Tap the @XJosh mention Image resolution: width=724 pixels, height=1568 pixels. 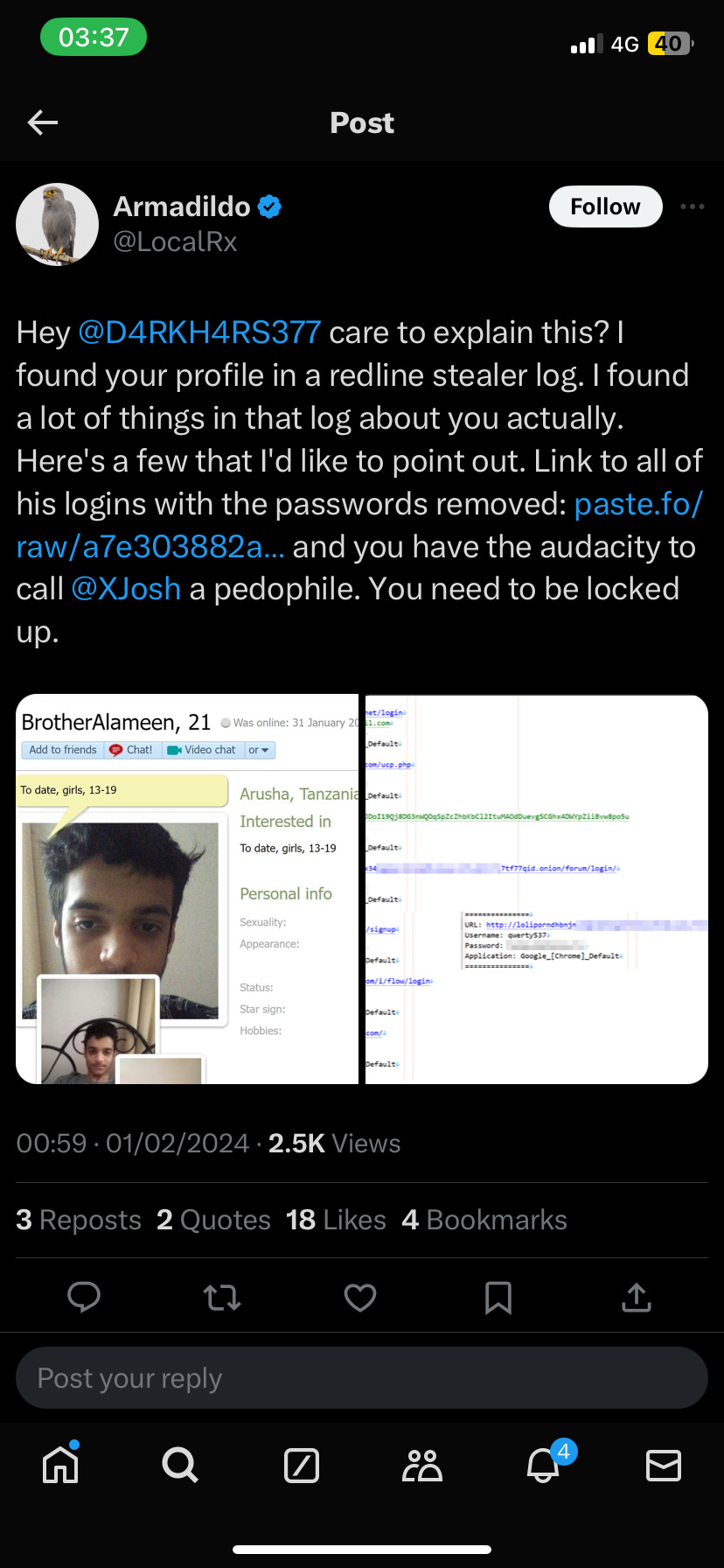click(126, 589)
